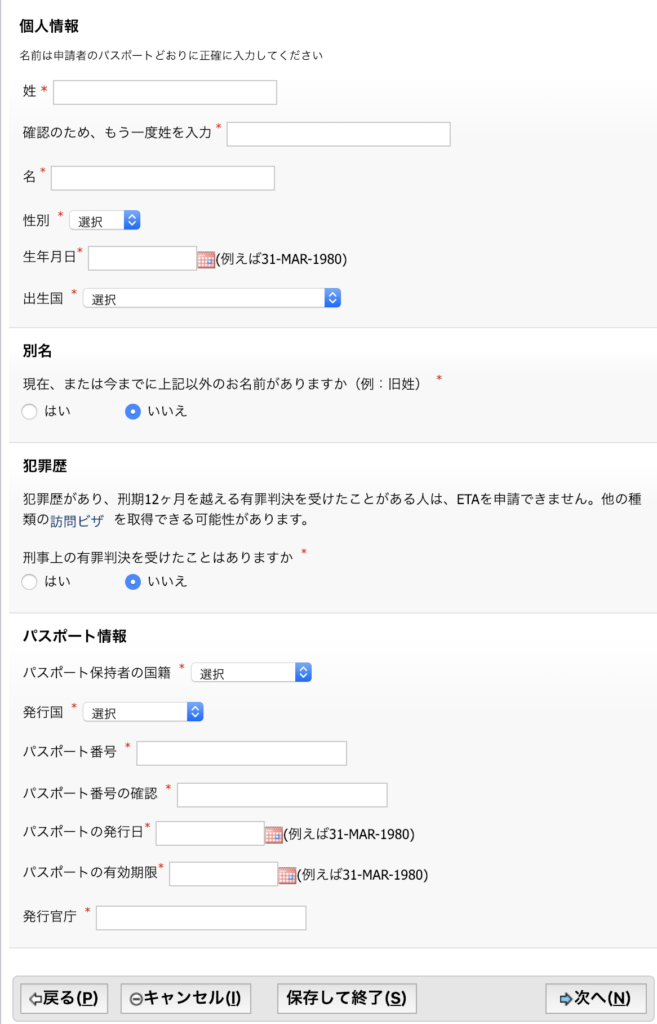This screenshot has height=1024, width=657.
Task: Follow the 訪問ビザ link
Action: point(76,521)
